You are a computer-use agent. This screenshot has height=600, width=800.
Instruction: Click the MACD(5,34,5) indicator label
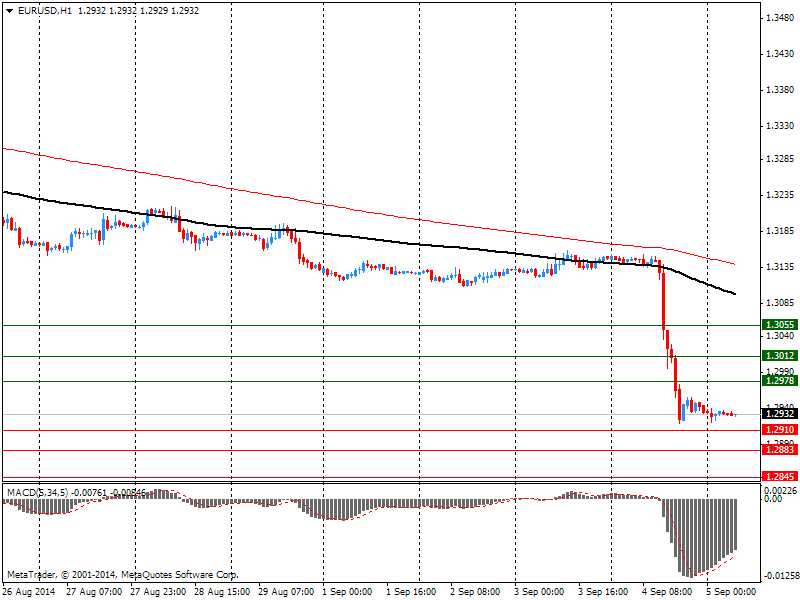click(37, 493)
